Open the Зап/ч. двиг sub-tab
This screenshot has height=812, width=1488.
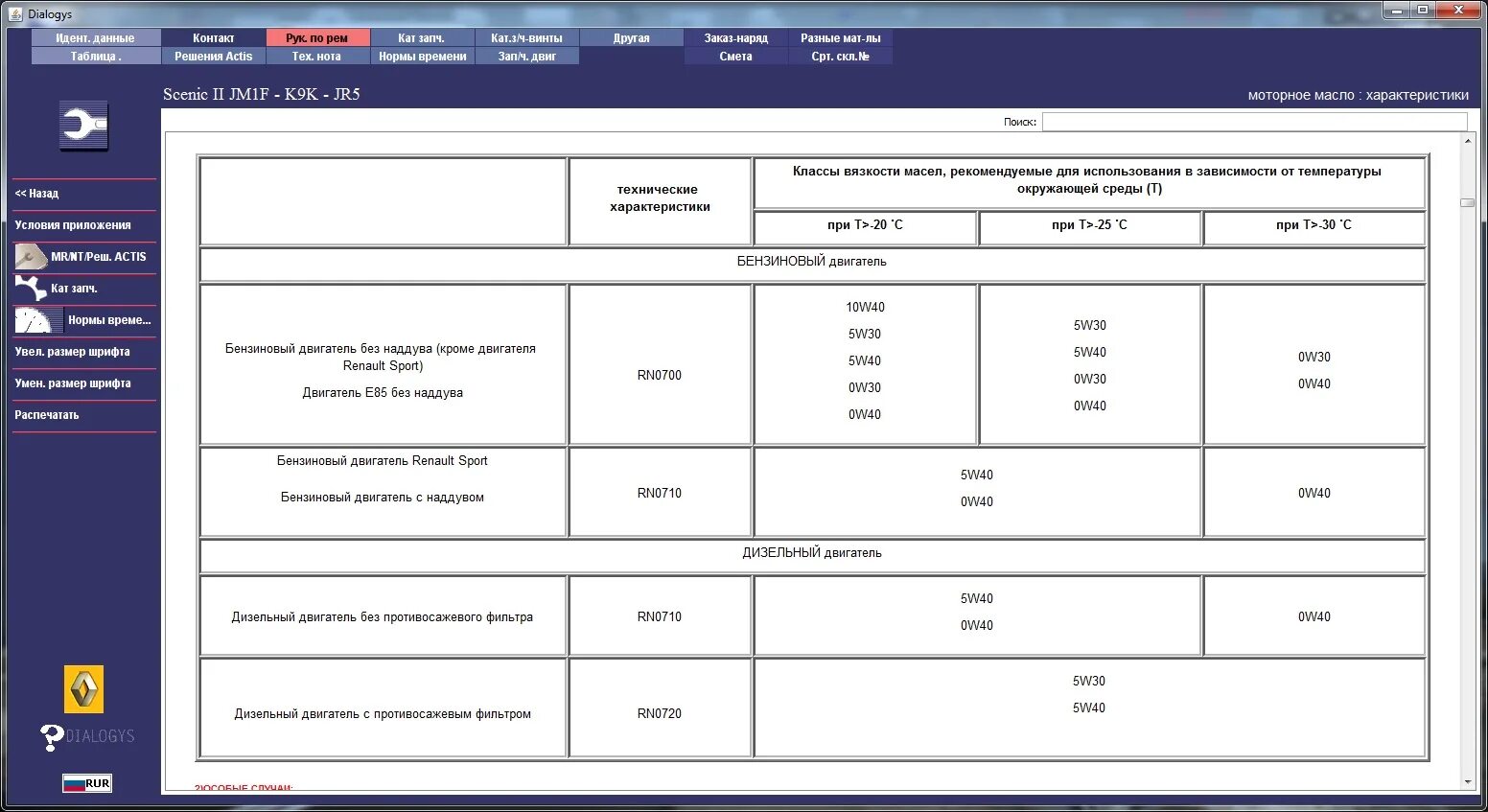coord(526,57)
